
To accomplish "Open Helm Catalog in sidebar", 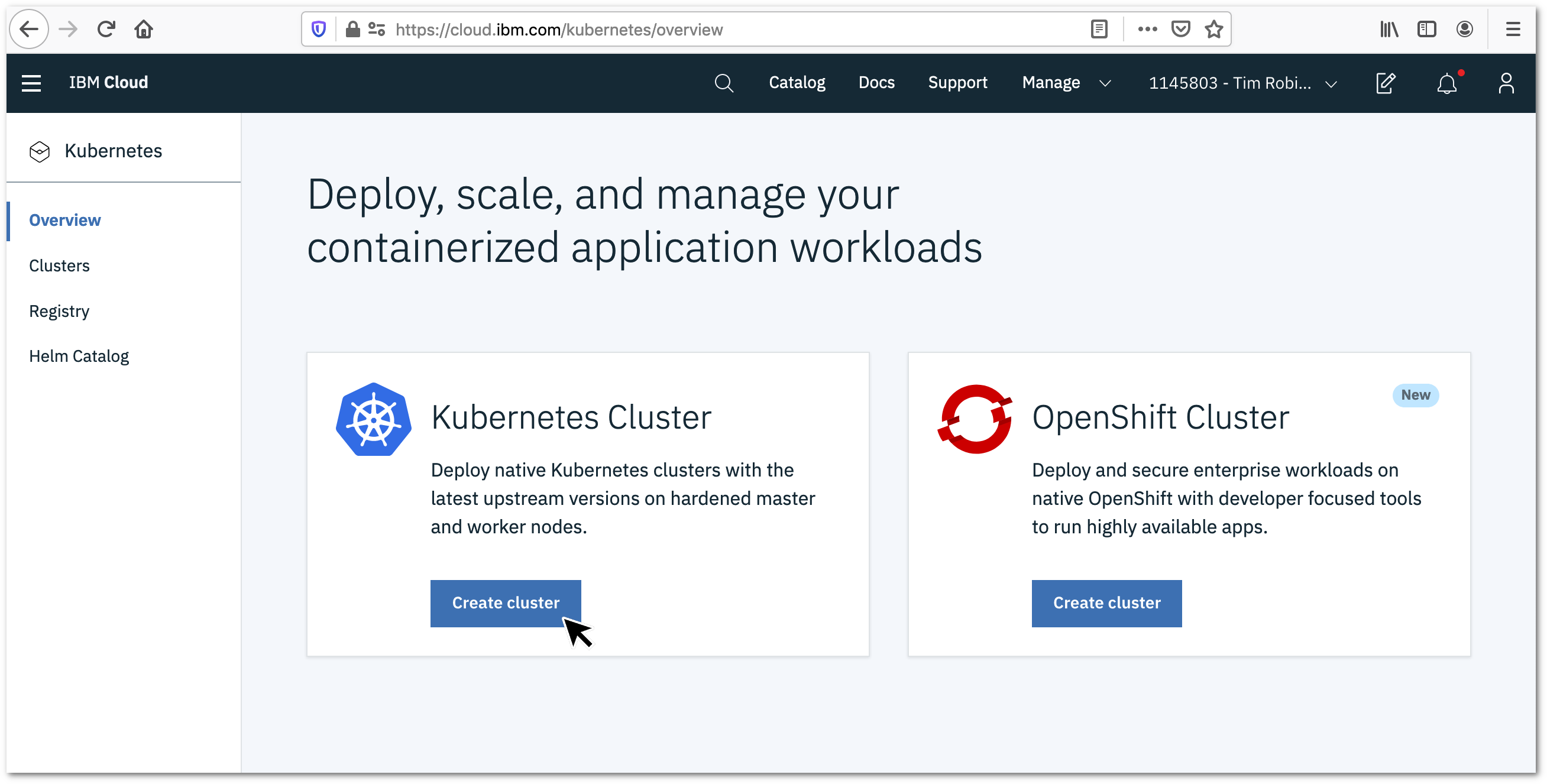I will (x=79, y=357).
